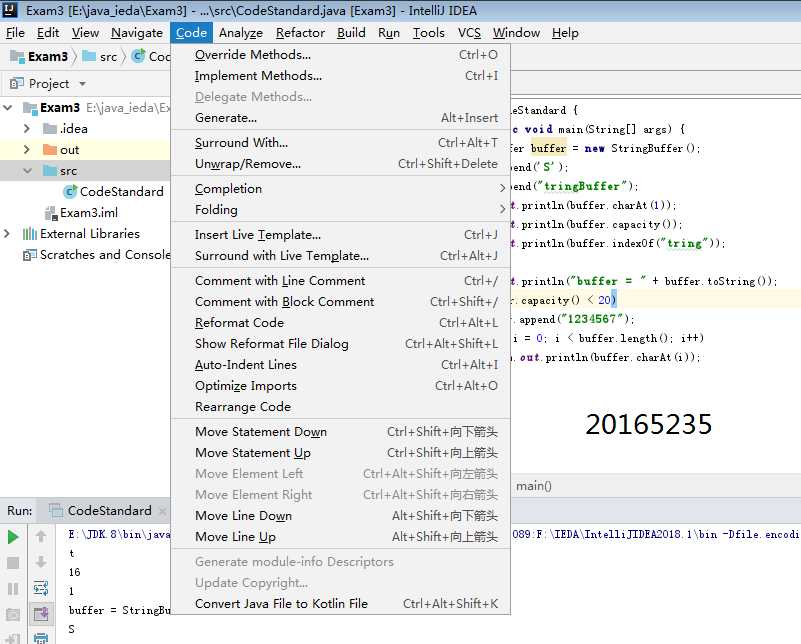Image resolution: width=801 pixels, height=644 pixels.
Task: Open the Window menu
Action: [516, 33]
